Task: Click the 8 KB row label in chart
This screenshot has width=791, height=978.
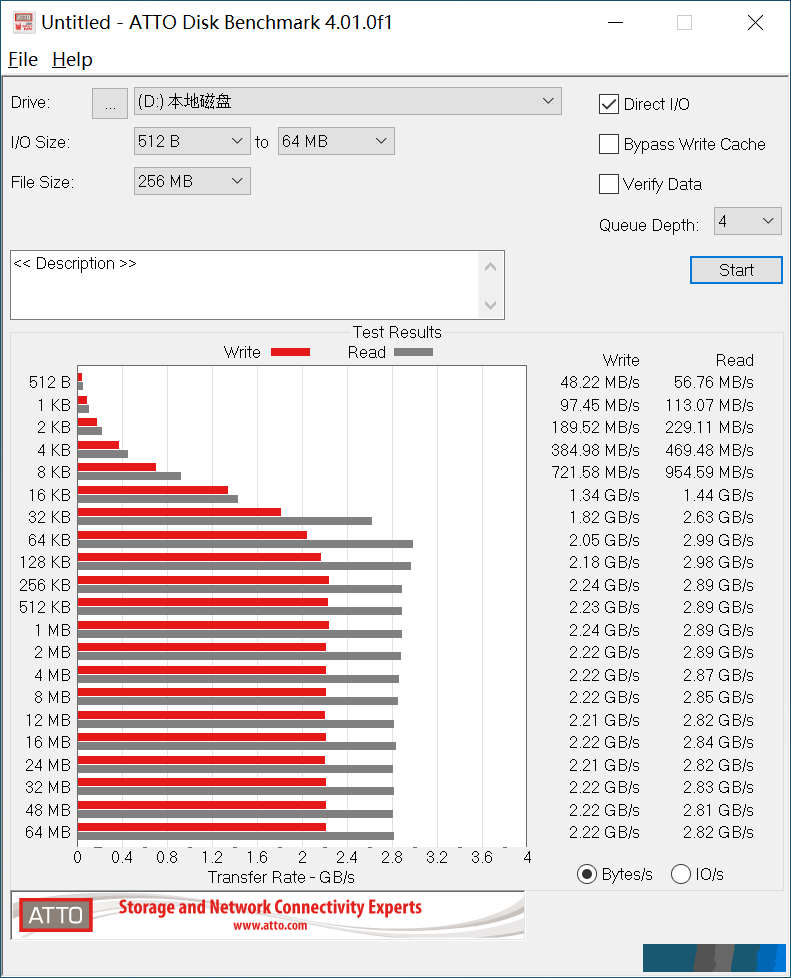Action: pos(54,472)
